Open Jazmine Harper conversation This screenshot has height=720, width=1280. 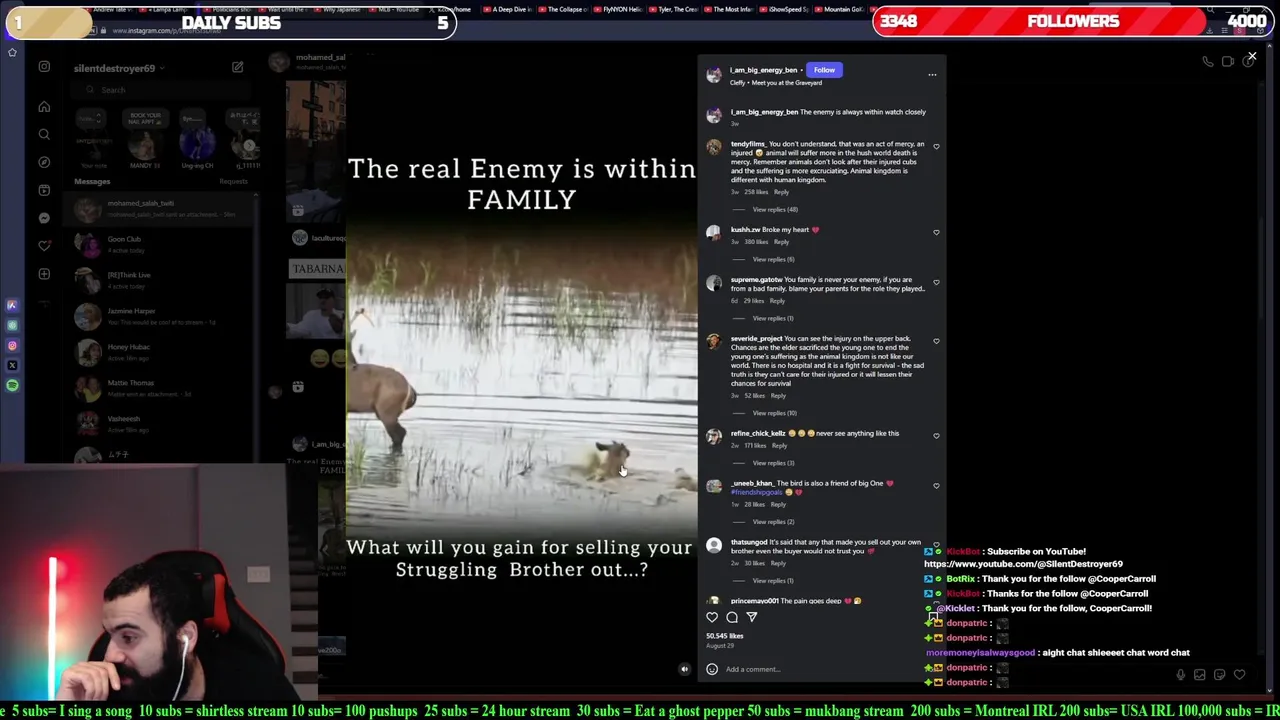click(x=160, y=317)
